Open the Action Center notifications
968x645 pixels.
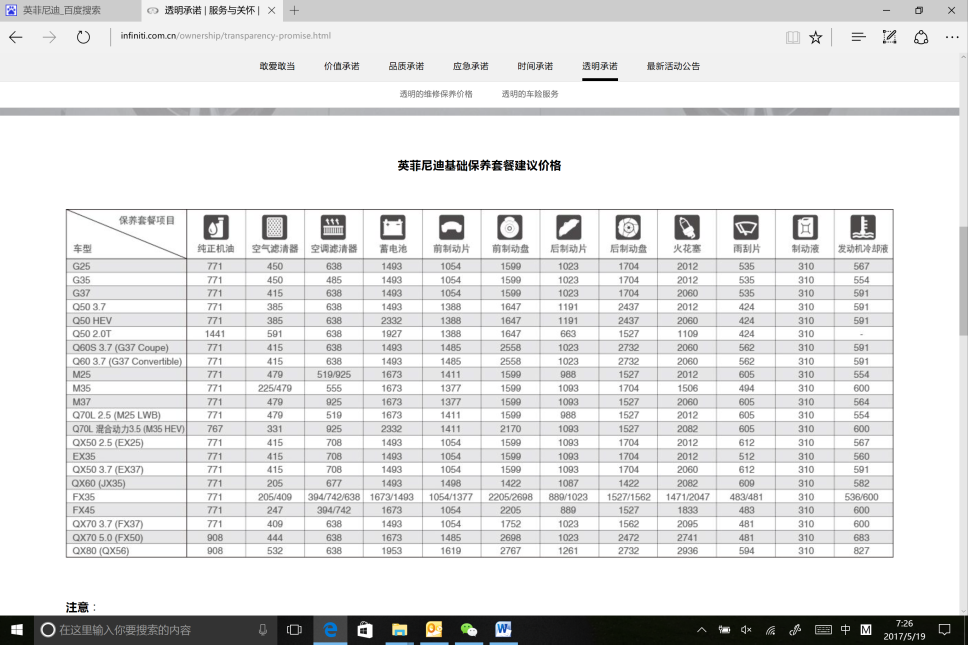945,630
